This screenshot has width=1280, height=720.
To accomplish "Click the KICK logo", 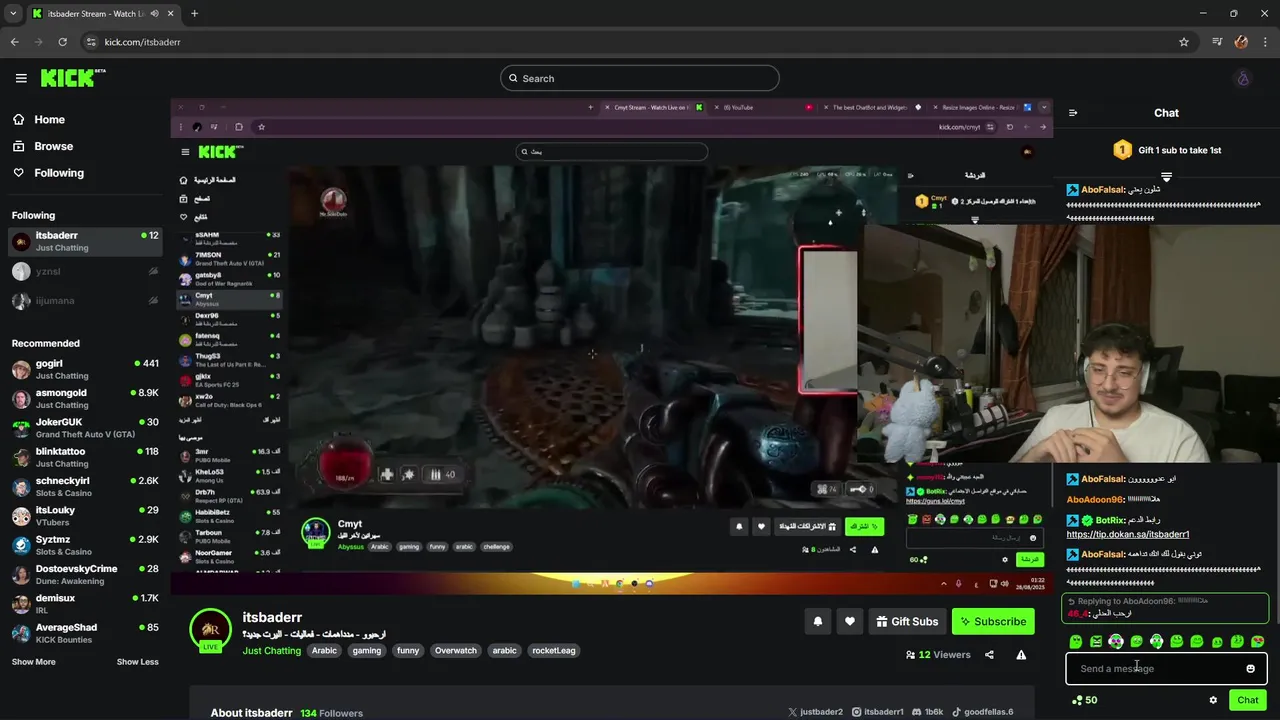I will pyautogui.click(x=73, y=78).
